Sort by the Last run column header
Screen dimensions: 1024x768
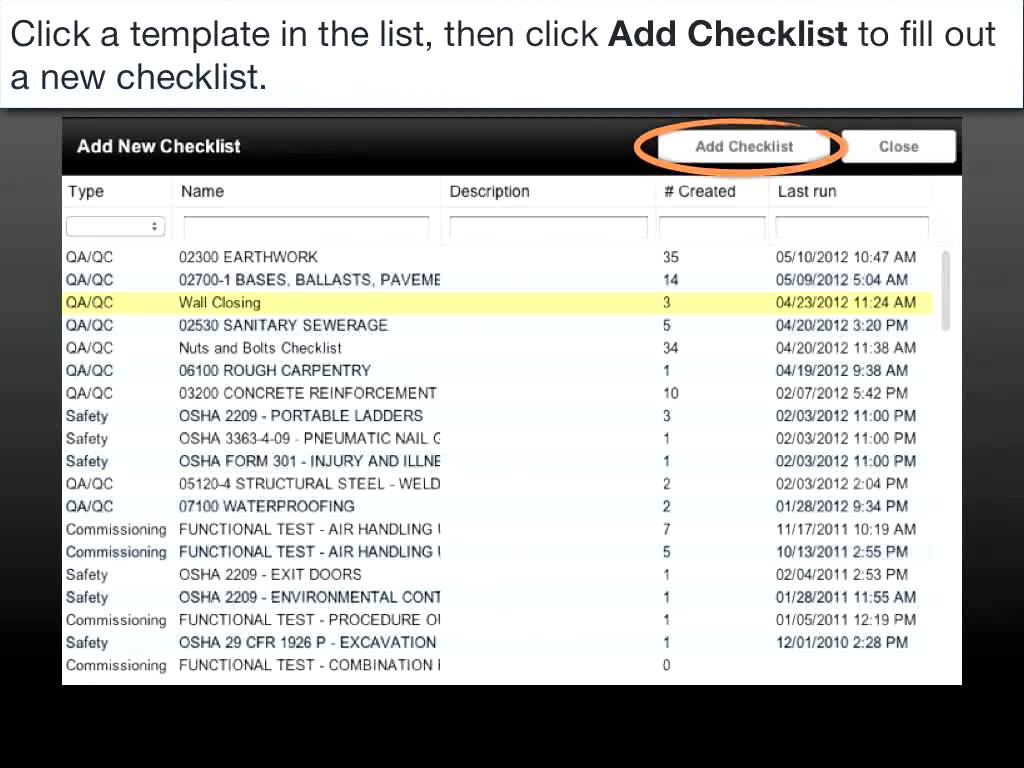tap(806, 191)
